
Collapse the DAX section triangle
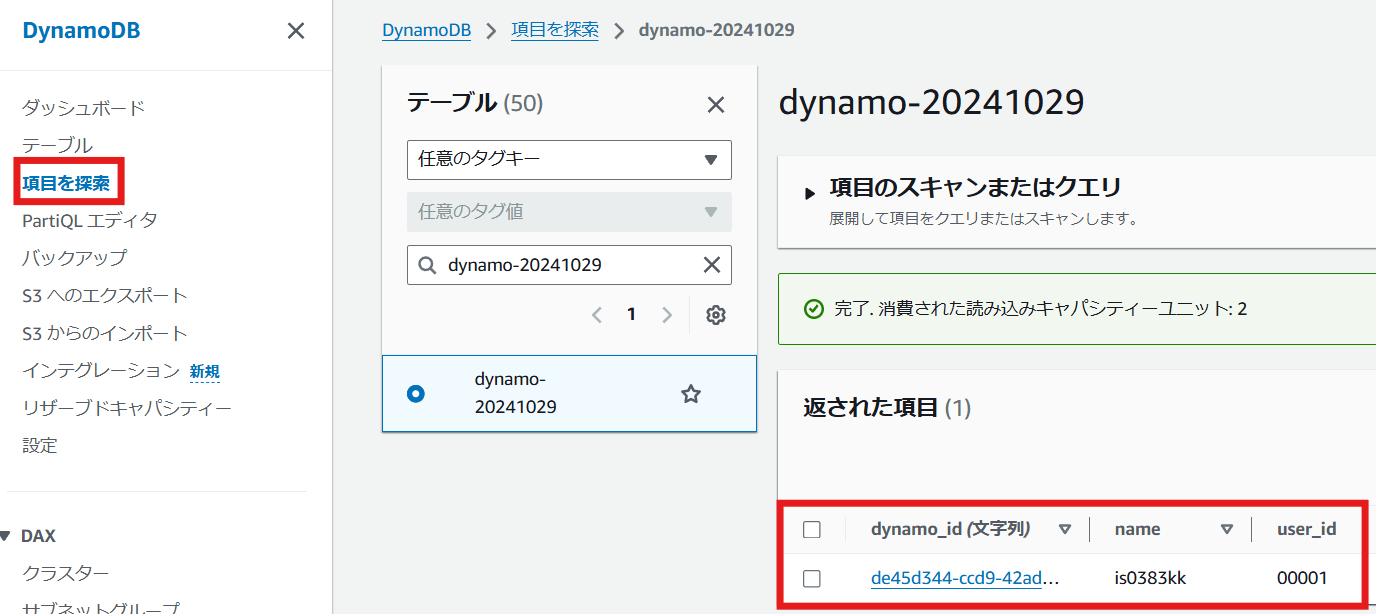(5, 536)
